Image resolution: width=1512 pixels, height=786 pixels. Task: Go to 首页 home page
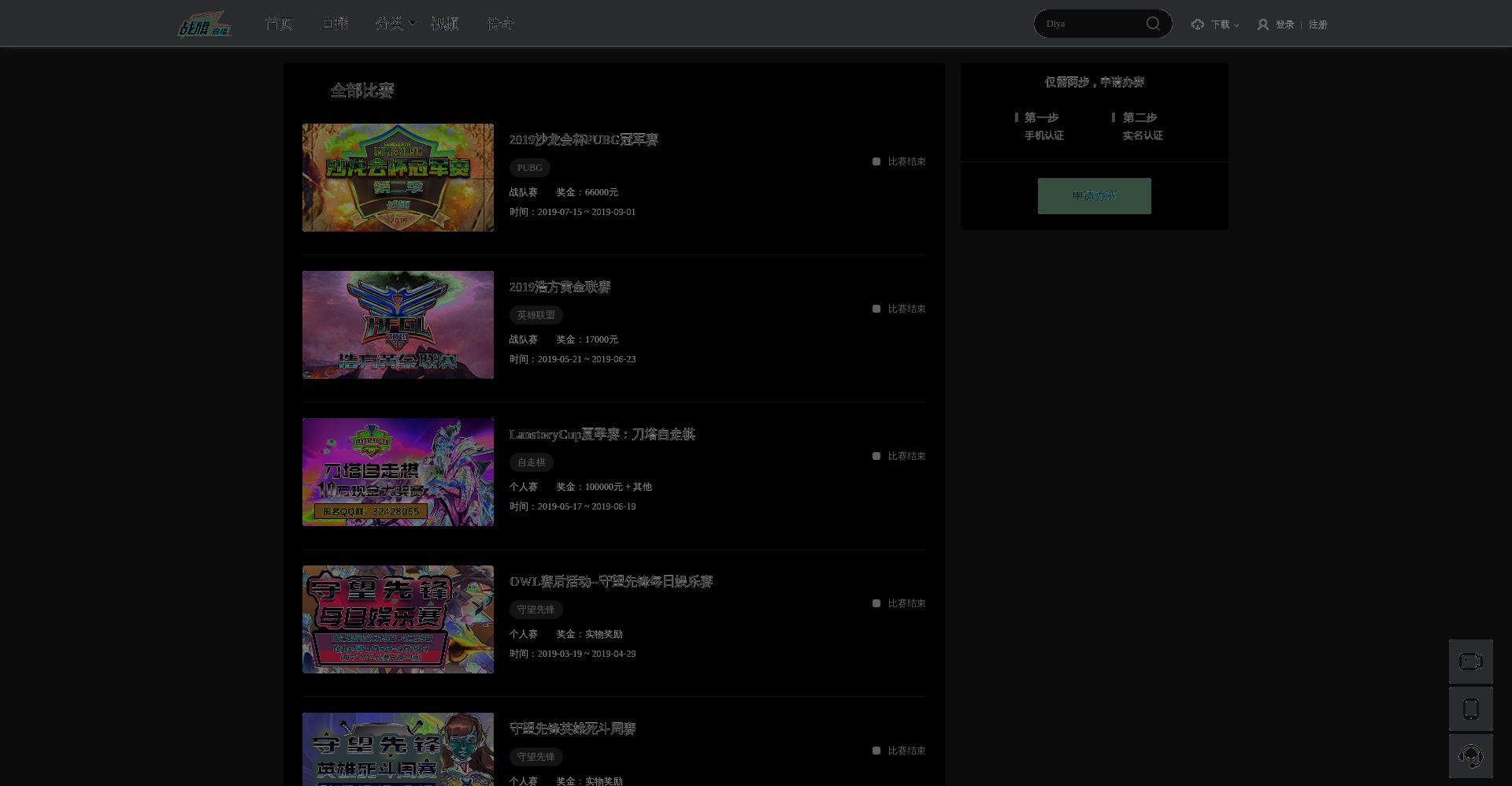click(x=279, y=24)
